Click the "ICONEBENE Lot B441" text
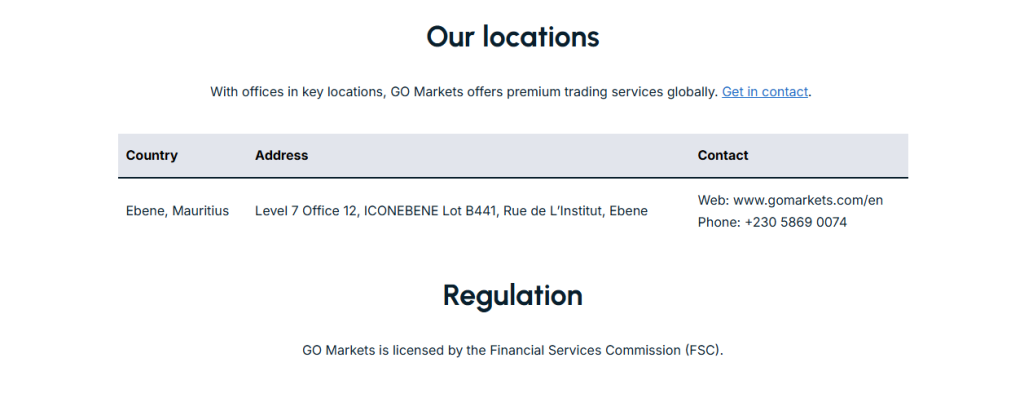This screenshot has height=411, width=1024. tap(430, 211)
